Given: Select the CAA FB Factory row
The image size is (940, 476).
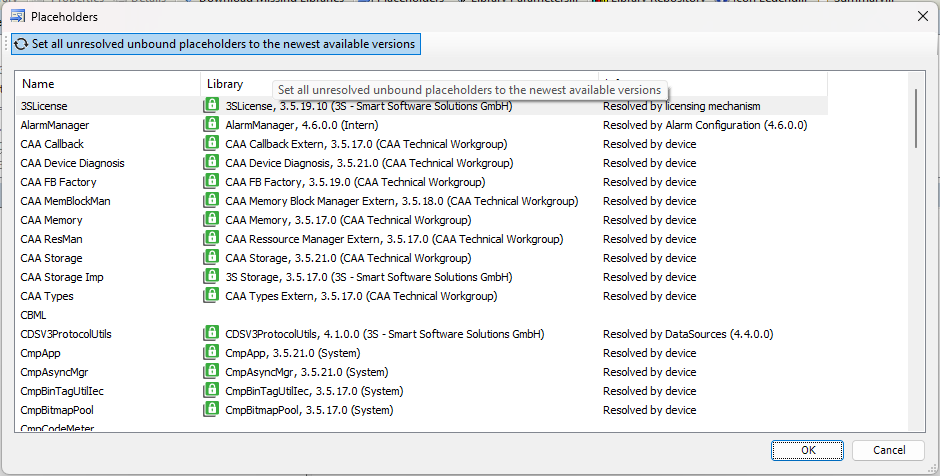Looking at the screenshot, I should 58,182.
